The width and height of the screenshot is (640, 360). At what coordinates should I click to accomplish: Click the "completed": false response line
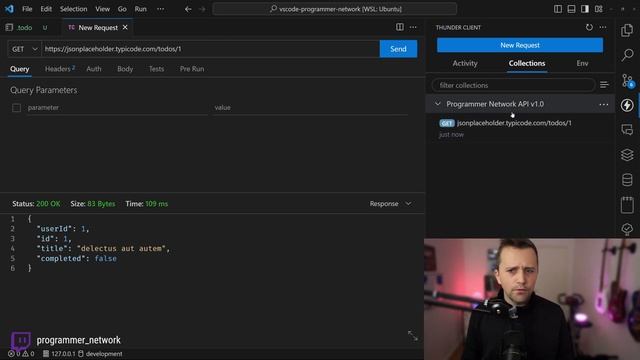tap(76, 258)
